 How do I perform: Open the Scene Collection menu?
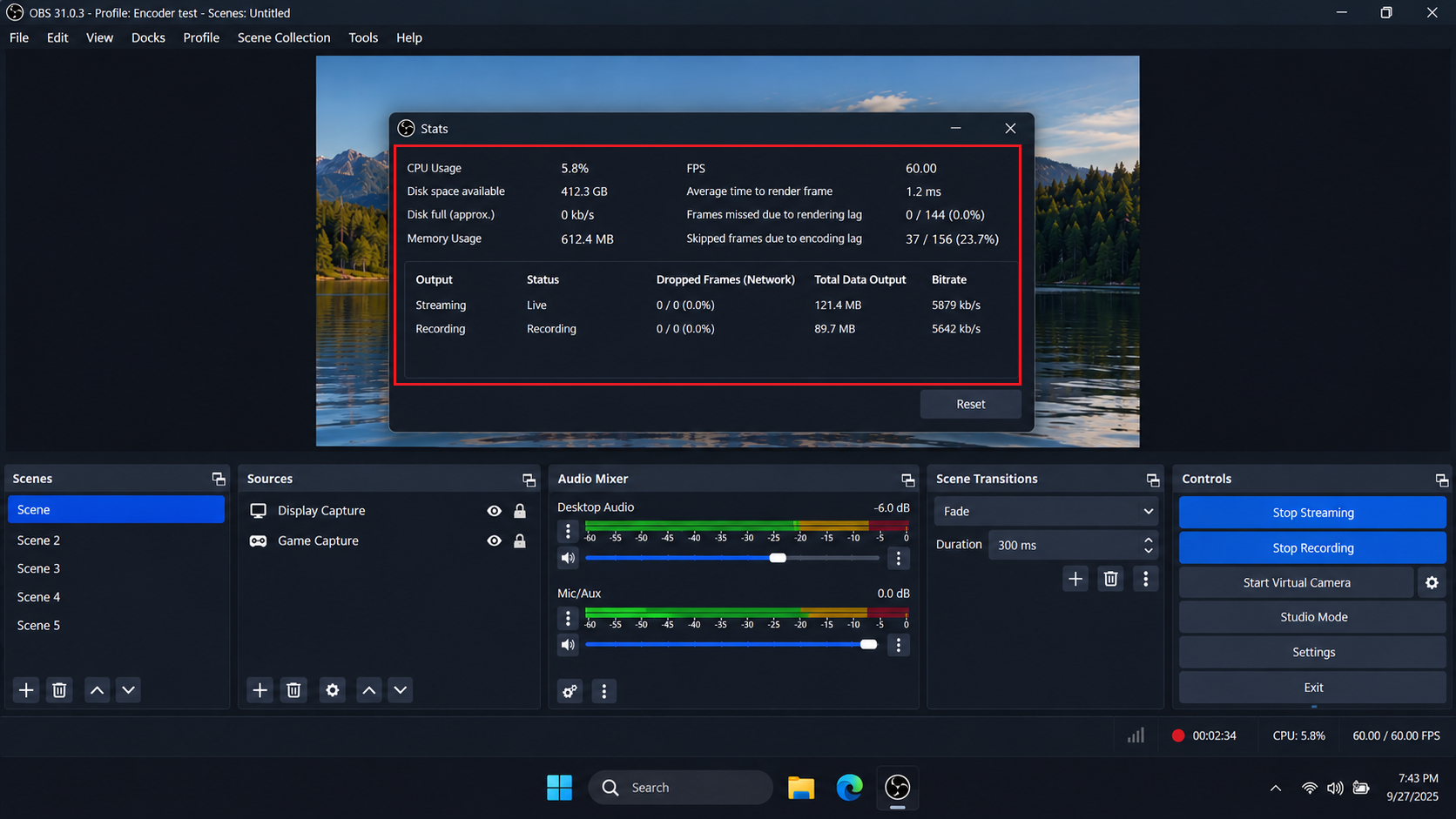pos(284,37)
